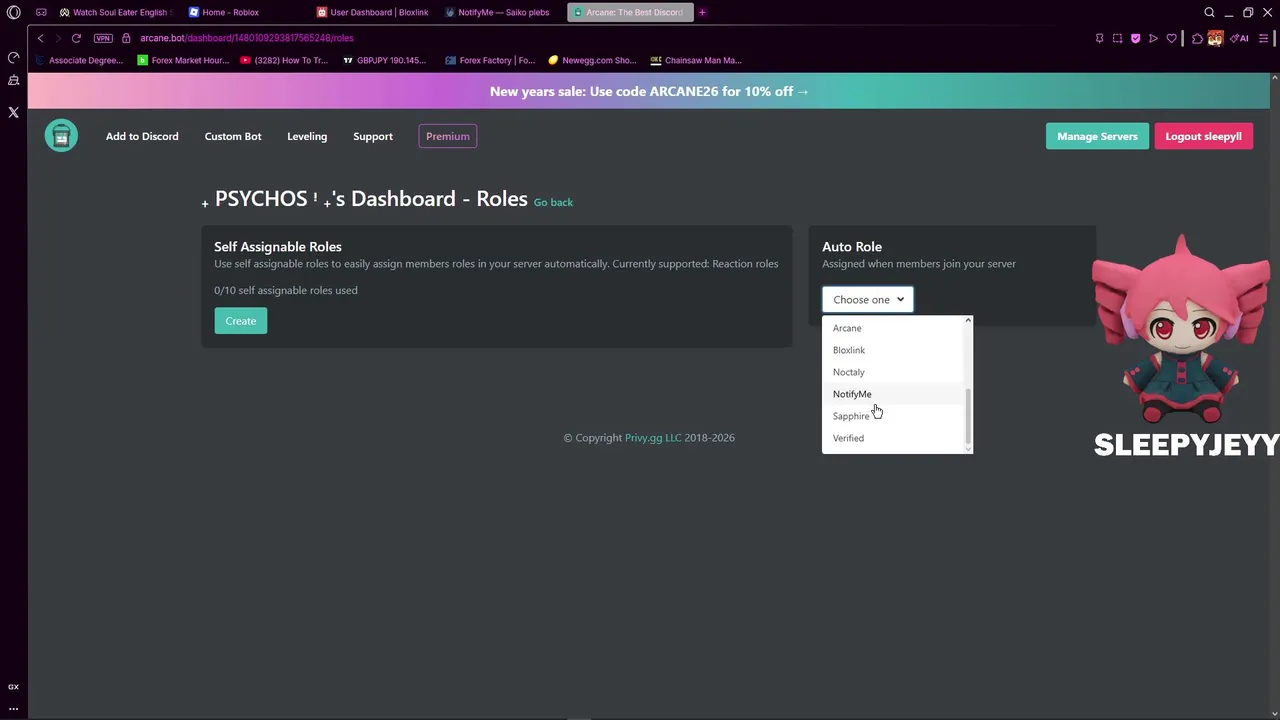1280x720 pixels.
Task: Select Arcane from the Auto Role list
Action: coord(895,328)
